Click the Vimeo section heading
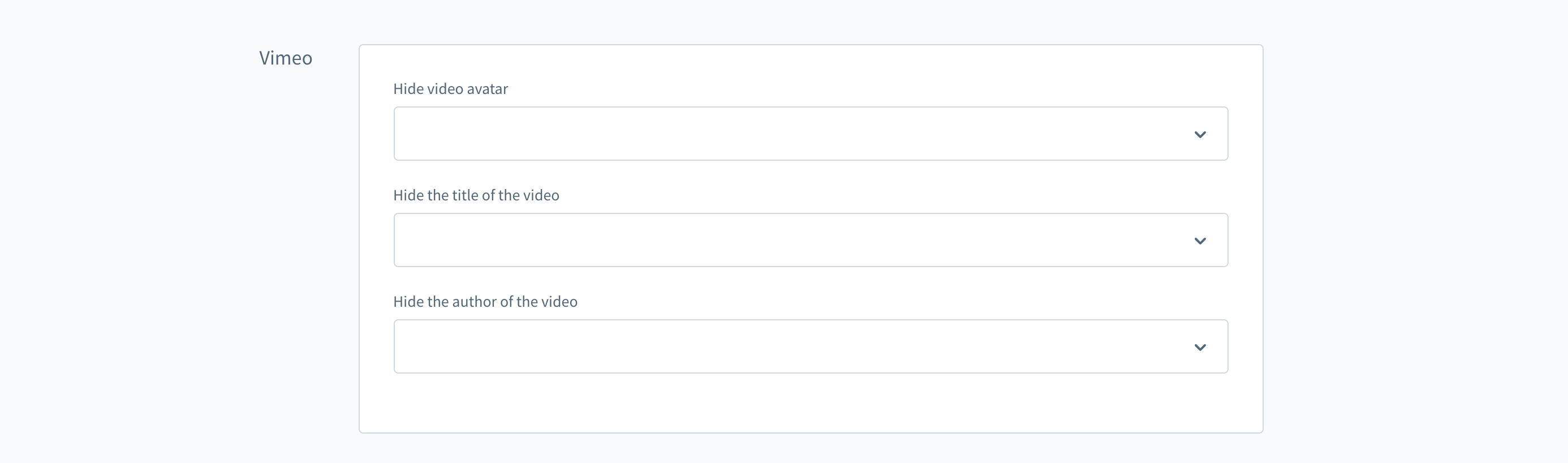 [286, 58]
